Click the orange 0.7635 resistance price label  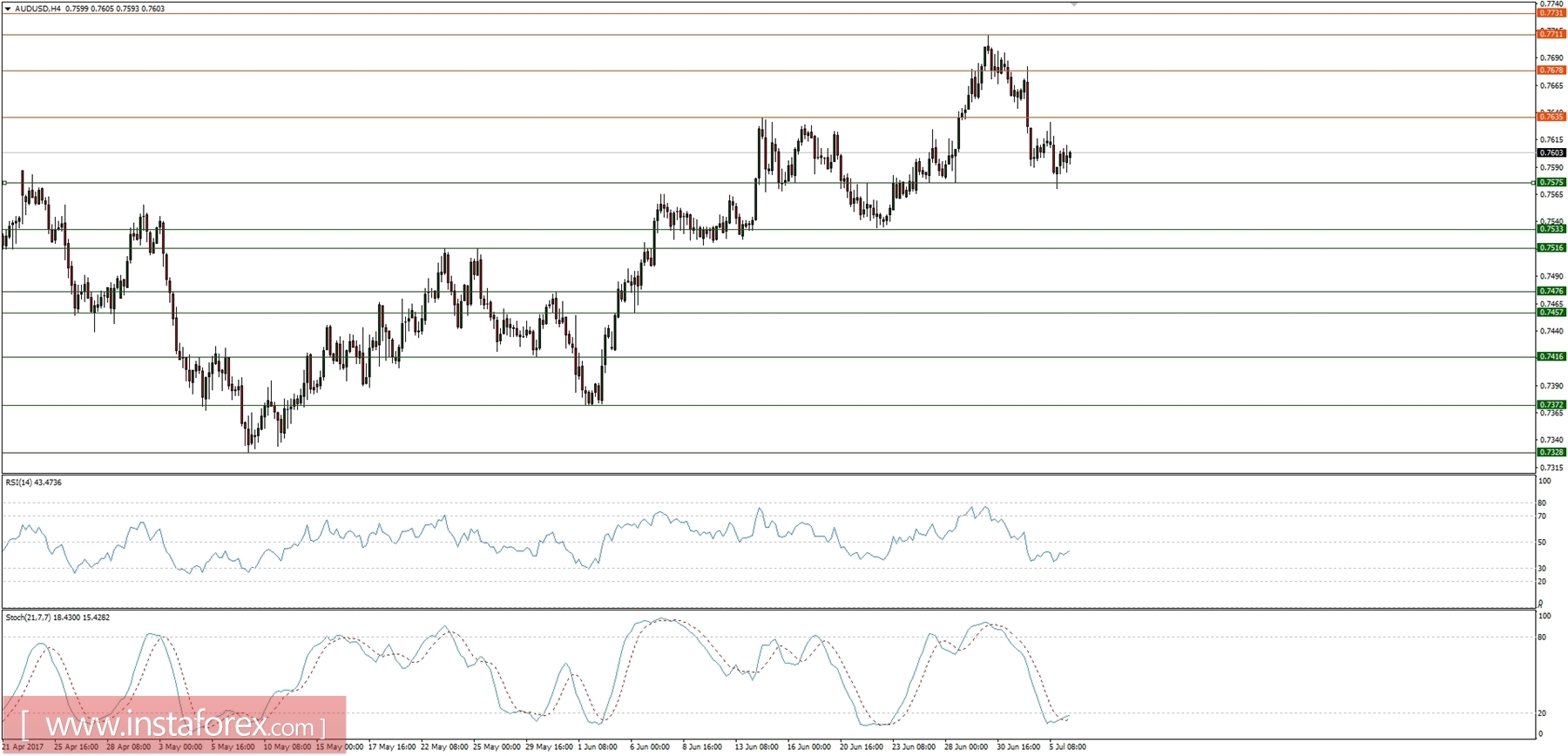click(1551, 117)
